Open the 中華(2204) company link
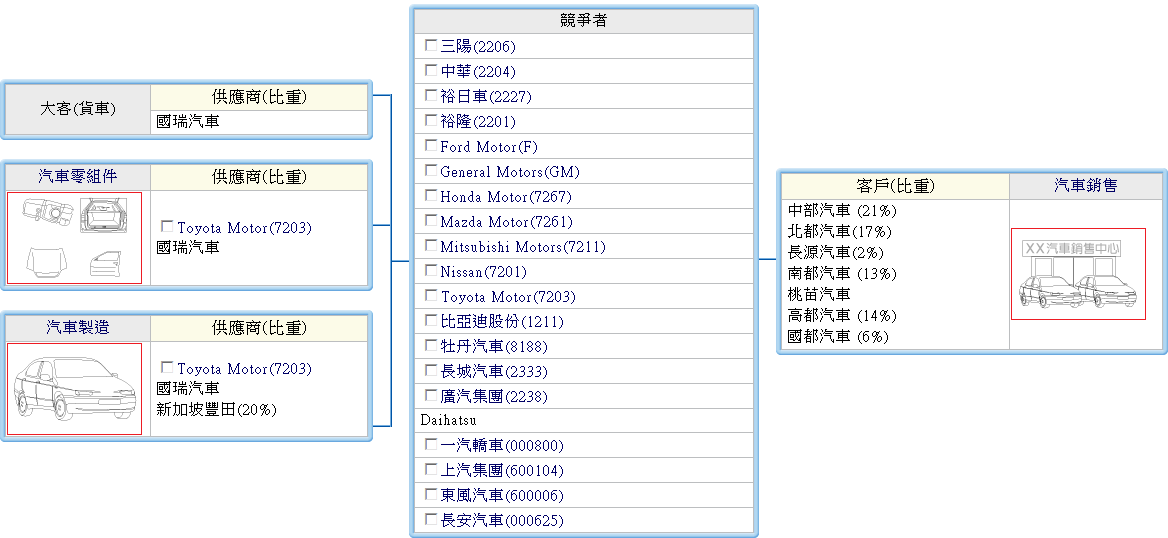 pyautogui.click(x=477, y=72)
